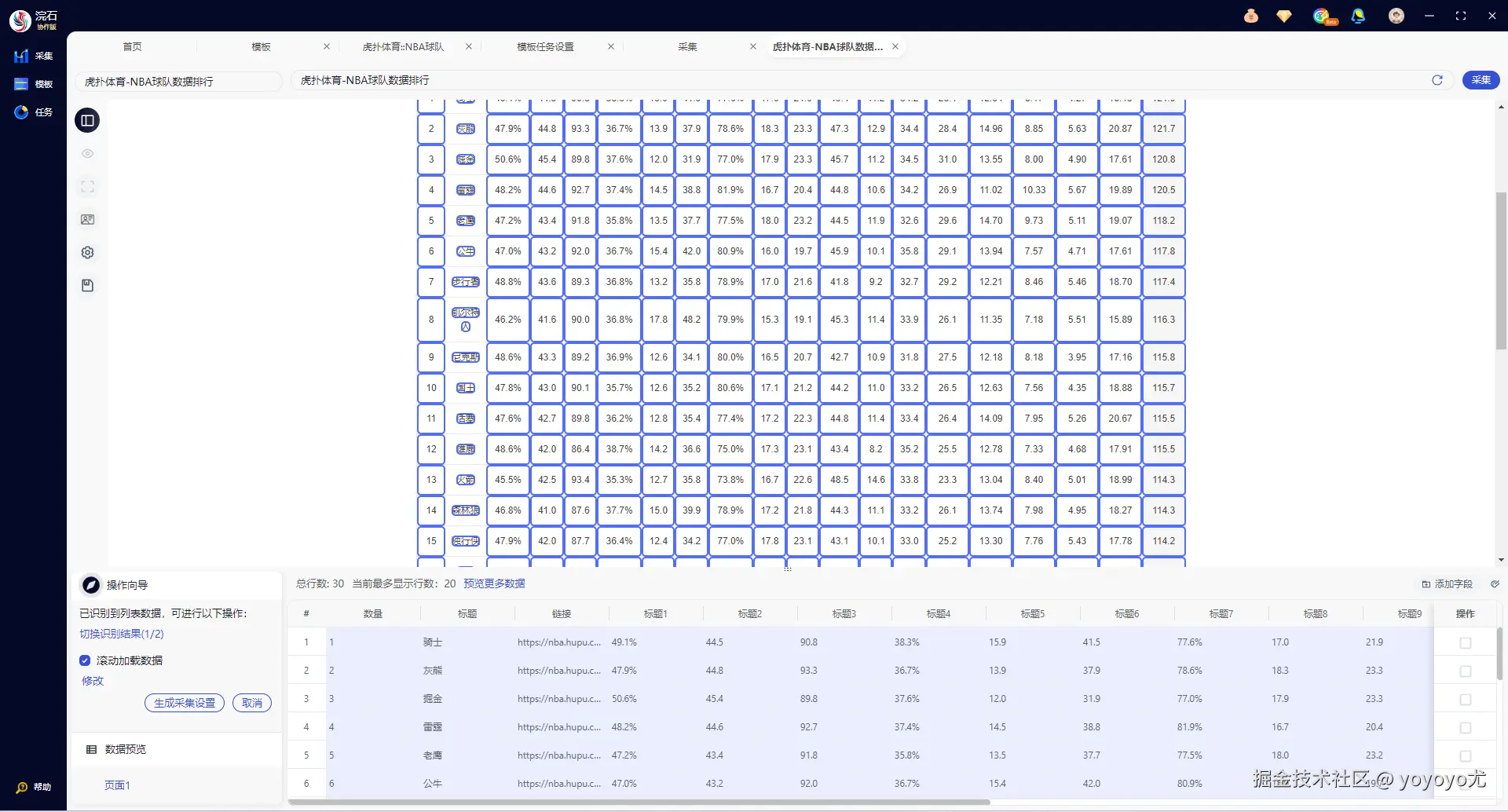Close the 虎扑体育::NBA球队 tab
1508x812 pixels.
click(x=469, y=46)
